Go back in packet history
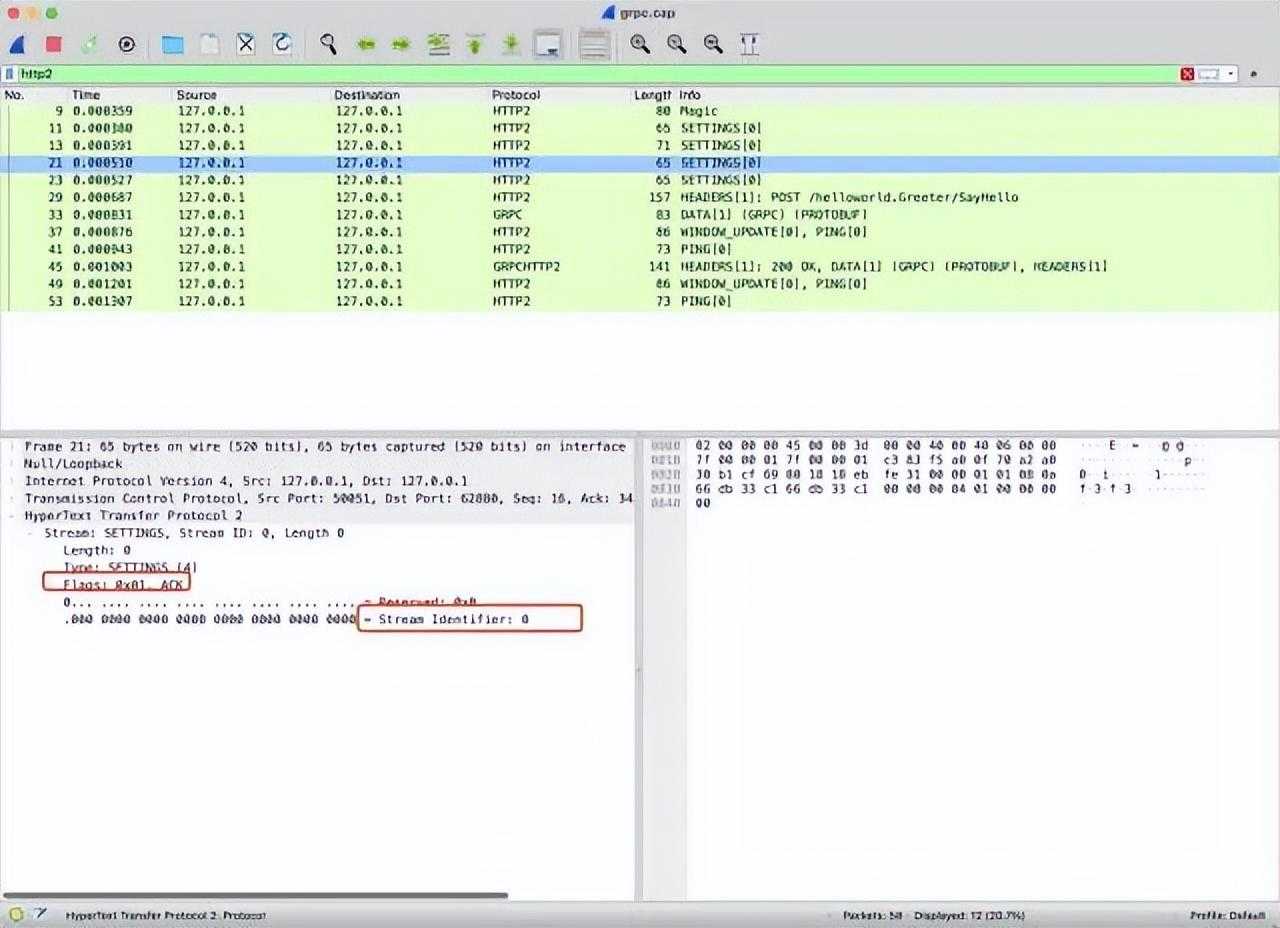Viewport: 1280px width, 928px height. pyautogui.click(x=365, y=44)
